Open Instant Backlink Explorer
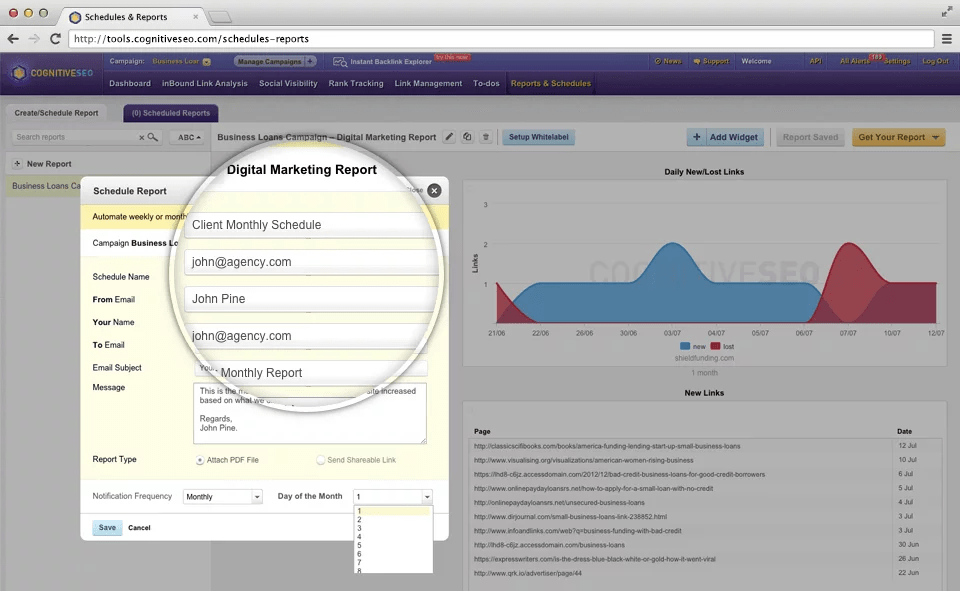 click(383, 62)
